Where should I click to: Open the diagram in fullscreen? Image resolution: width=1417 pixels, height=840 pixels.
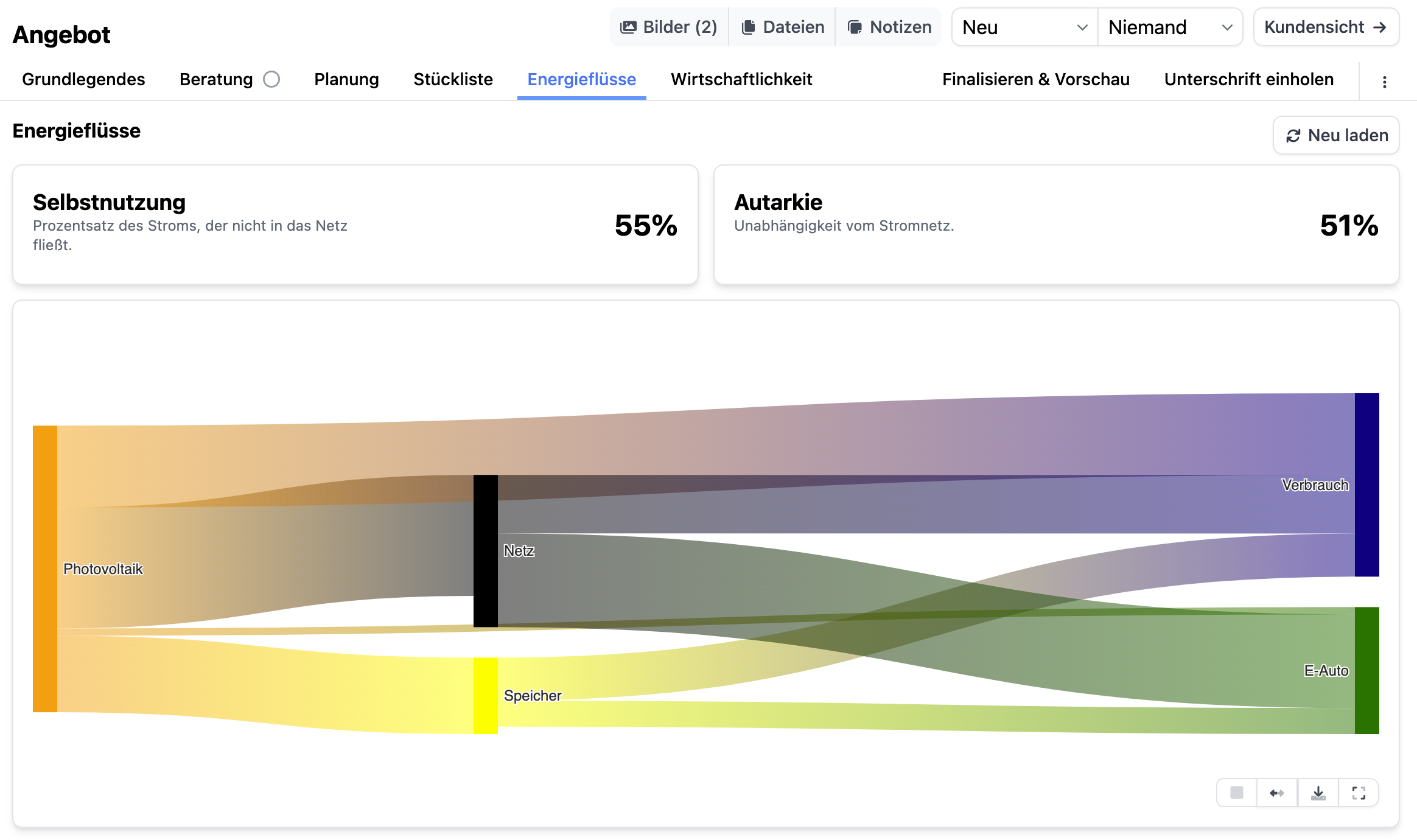click(1359, 793)
